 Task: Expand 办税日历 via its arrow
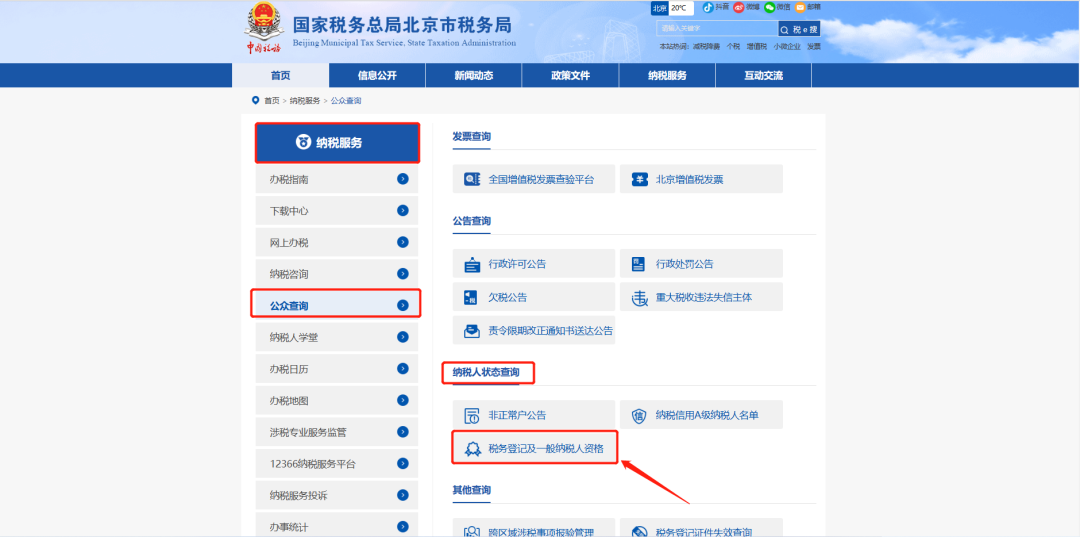coord(403,368)
